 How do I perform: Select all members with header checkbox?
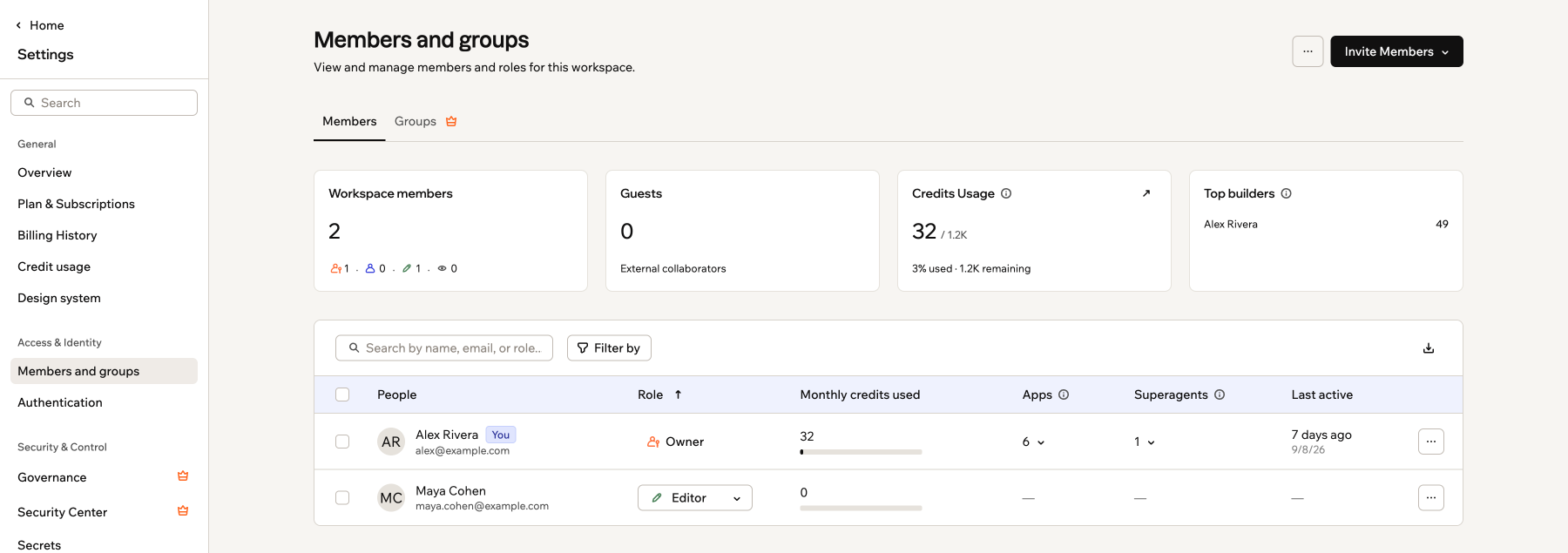click(342, 395)
